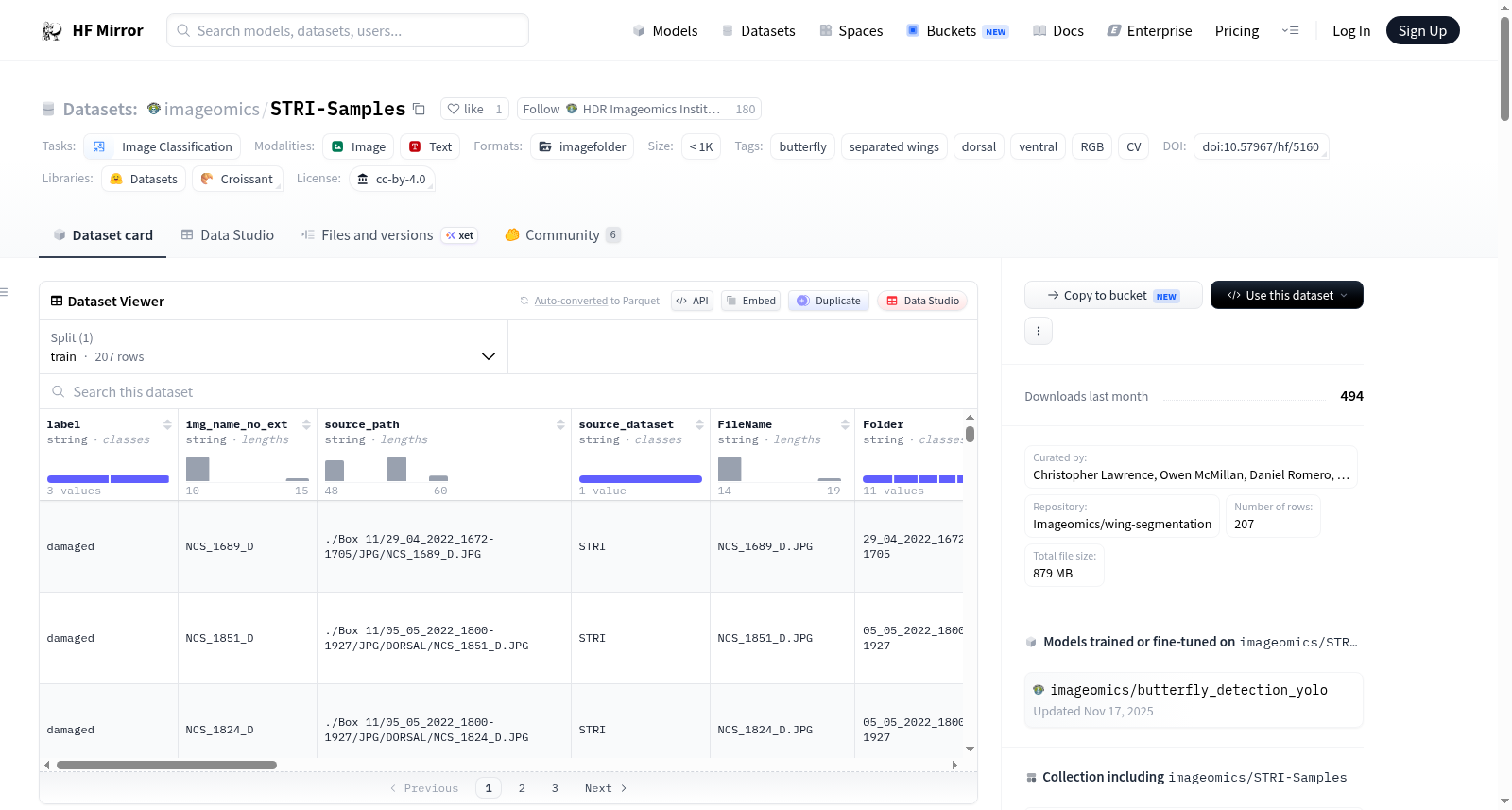Click the imageomics organization avatar icon
1512x810 pixels.
(x=154, y=109)
